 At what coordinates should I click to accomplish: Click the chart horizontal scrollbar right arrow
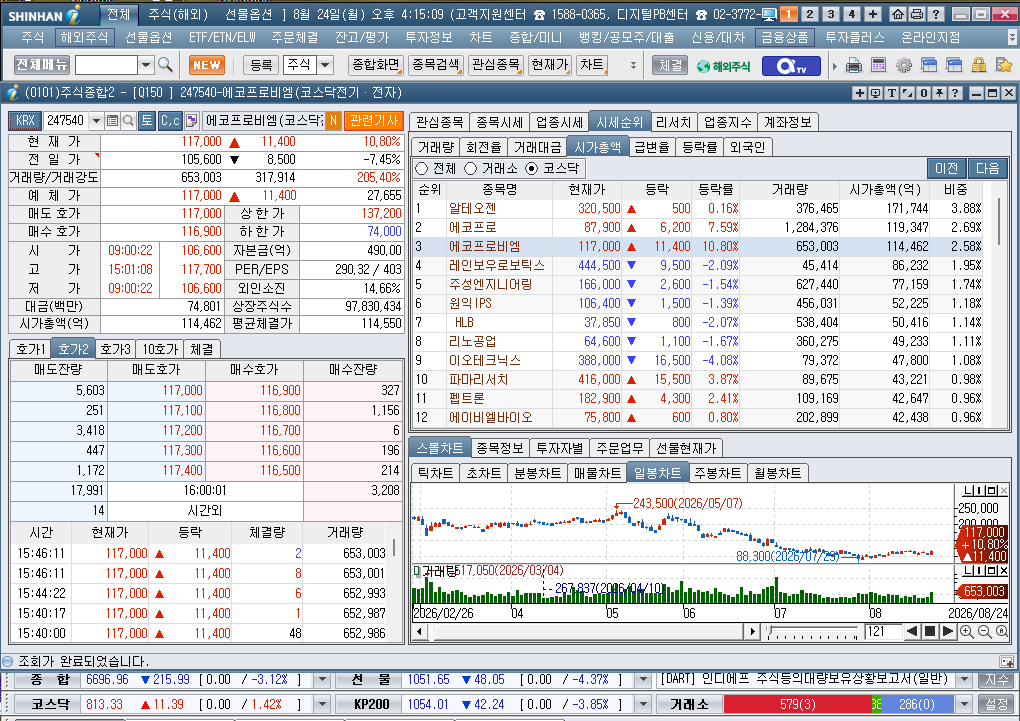pyautogui.click(x=753, y=631)
